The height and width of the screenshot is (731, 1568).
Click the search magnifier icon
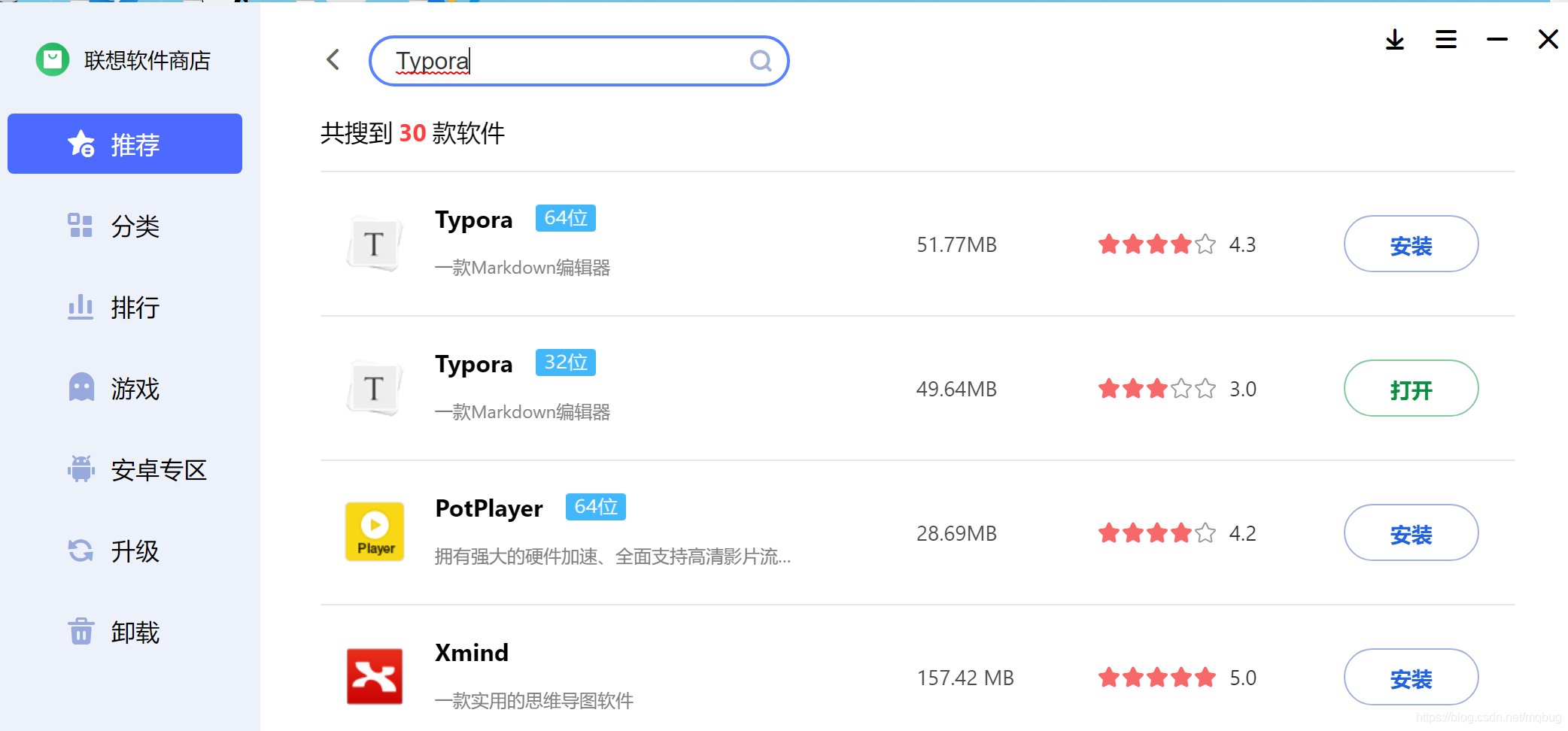[761, 60]
